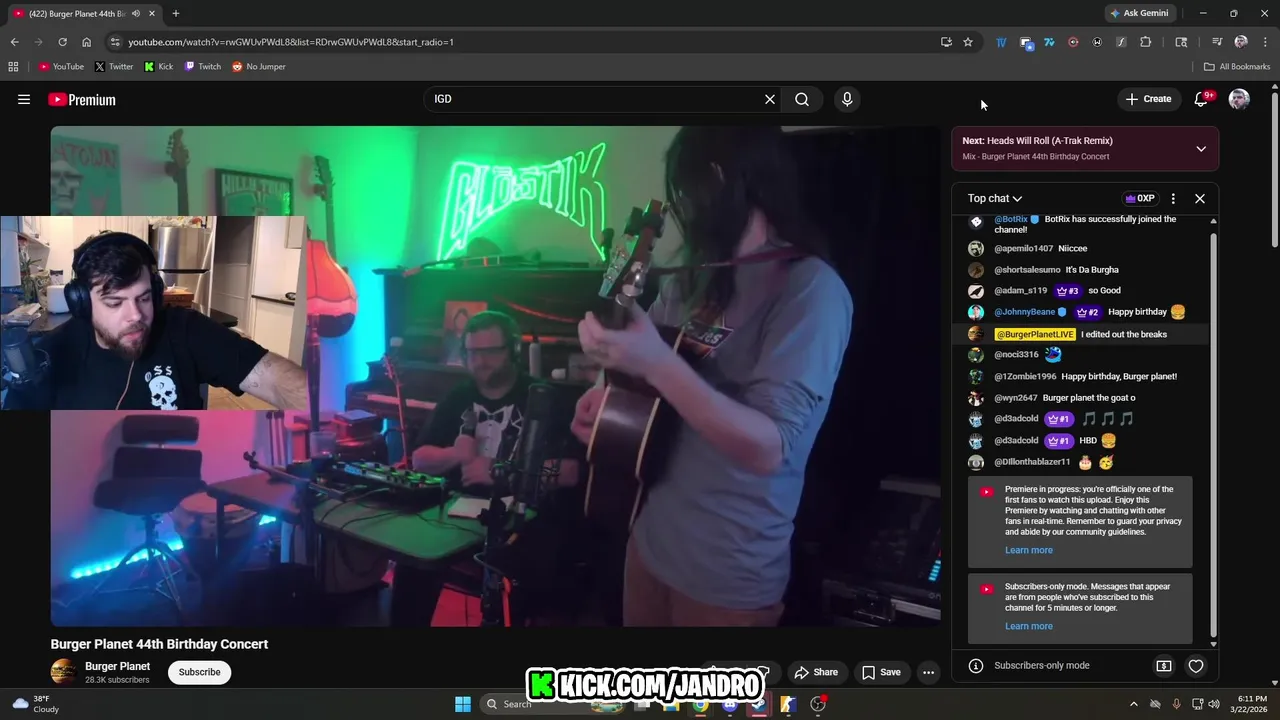
Task: Close the Burger Planet browser tab
Action: pos(153,13)
